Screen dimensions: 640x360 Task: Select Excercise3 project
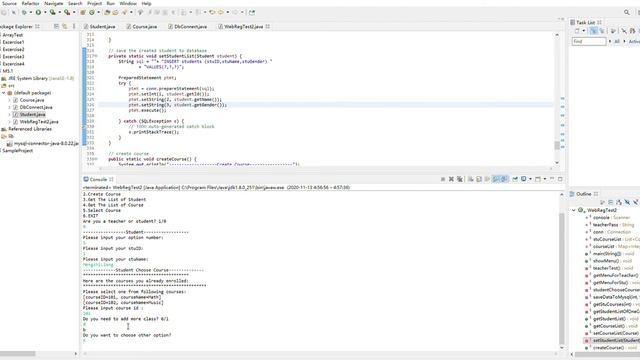click(13, 57)
